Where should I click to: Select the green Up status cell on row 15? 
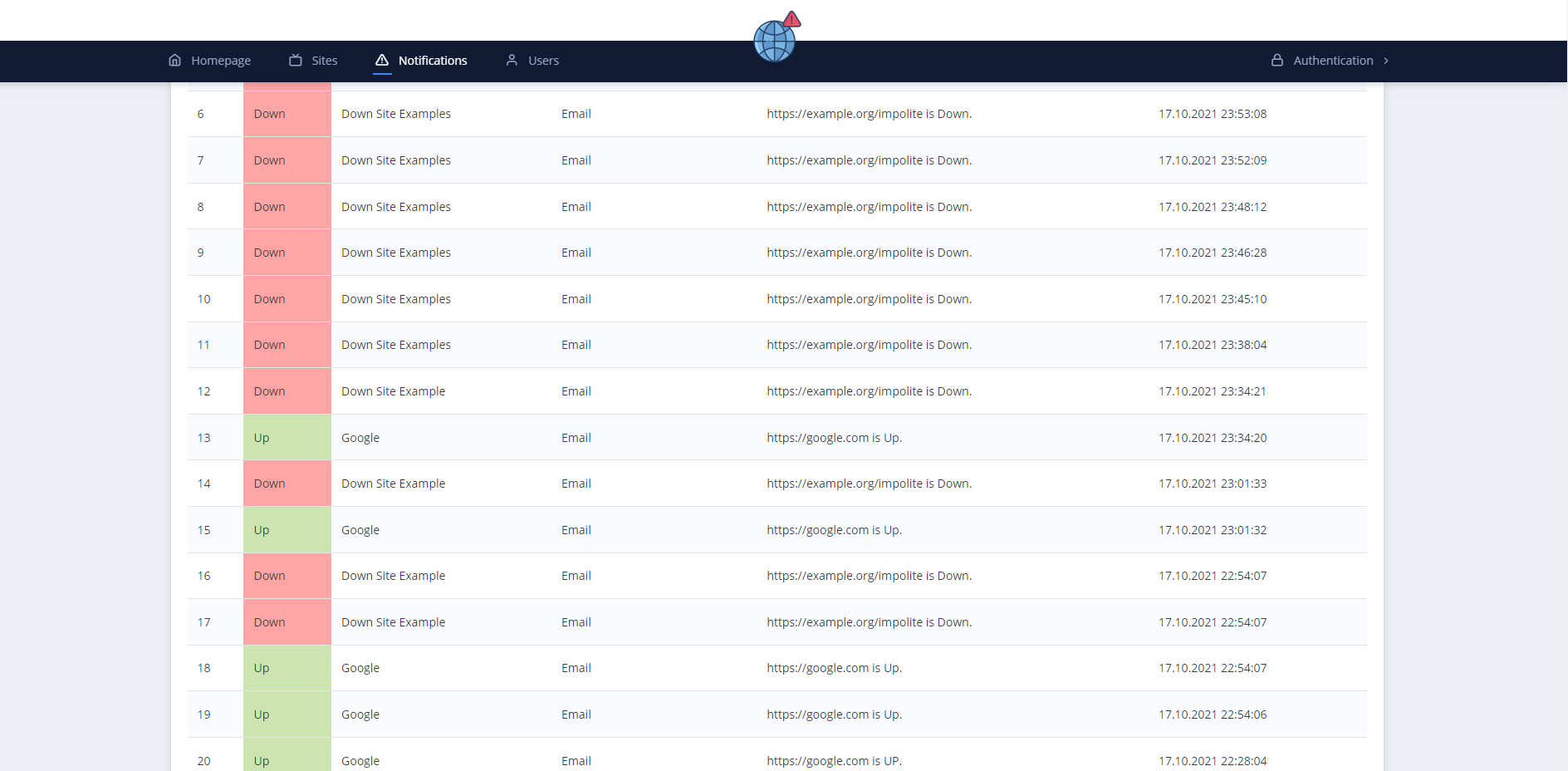click(286, 529)
